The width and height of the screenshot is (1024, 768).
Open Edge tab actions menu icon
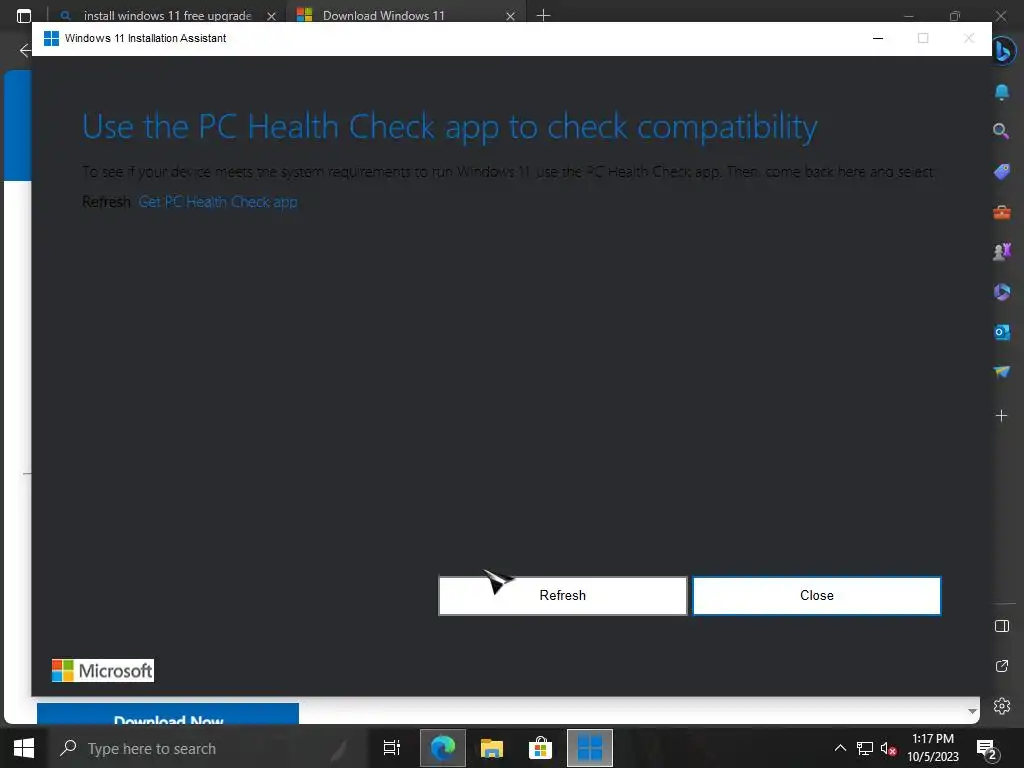coord(24,16)
